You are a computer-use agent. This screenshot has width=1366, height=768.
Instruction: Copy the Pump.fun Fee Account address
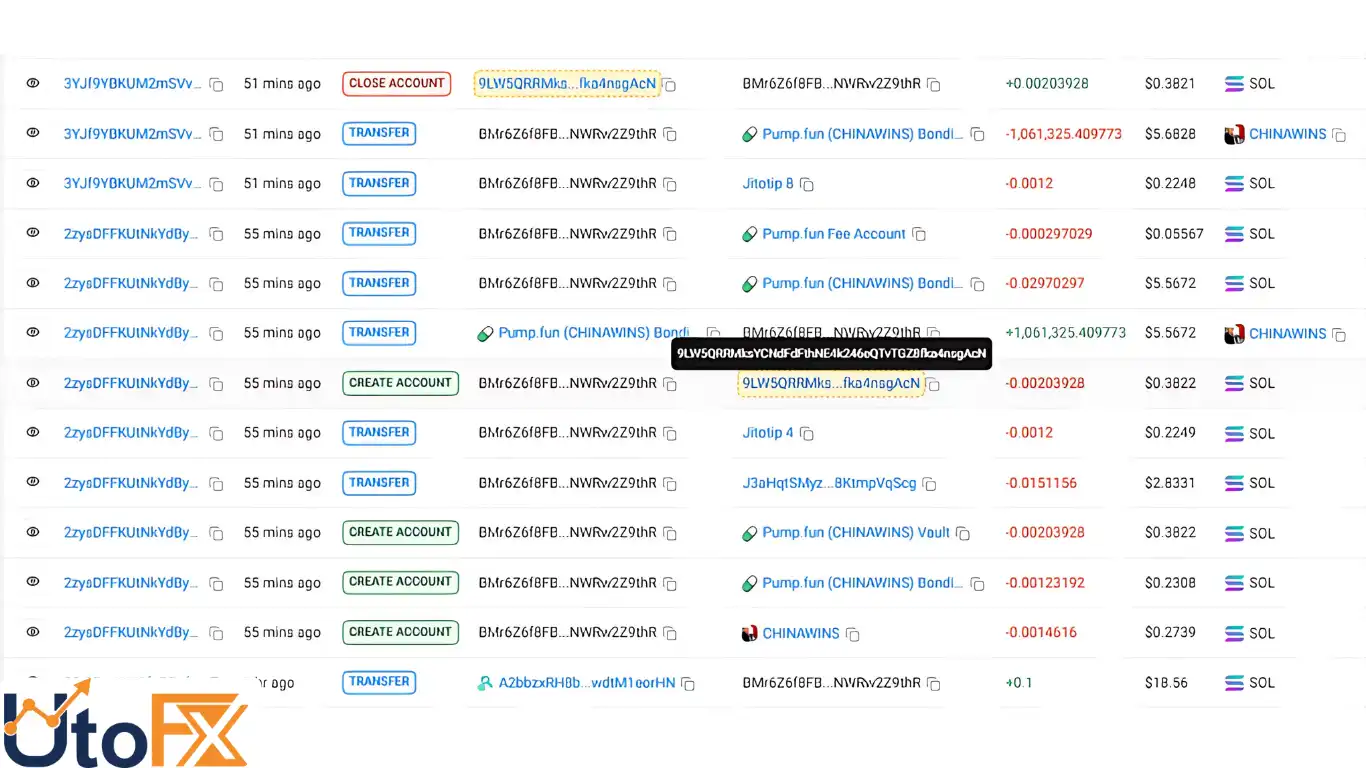[919, 234]
